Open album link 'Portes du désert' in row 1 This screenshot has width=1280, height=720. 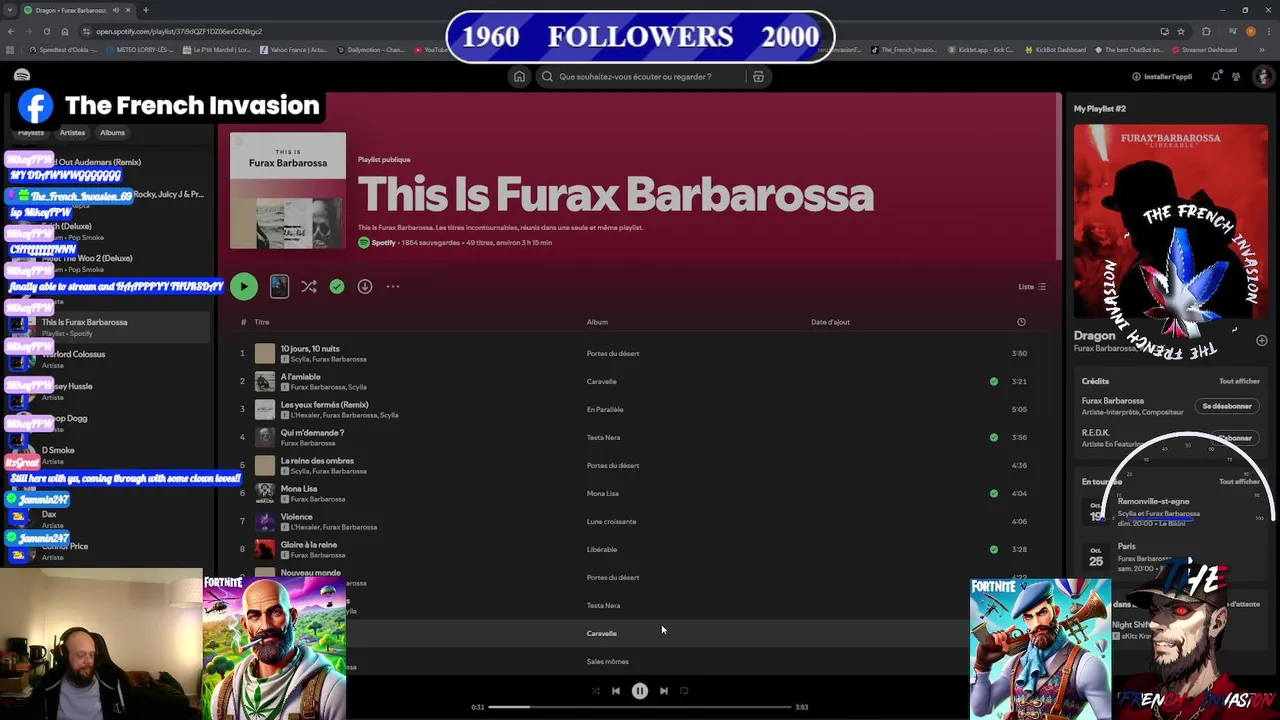[x=613, y=353]
